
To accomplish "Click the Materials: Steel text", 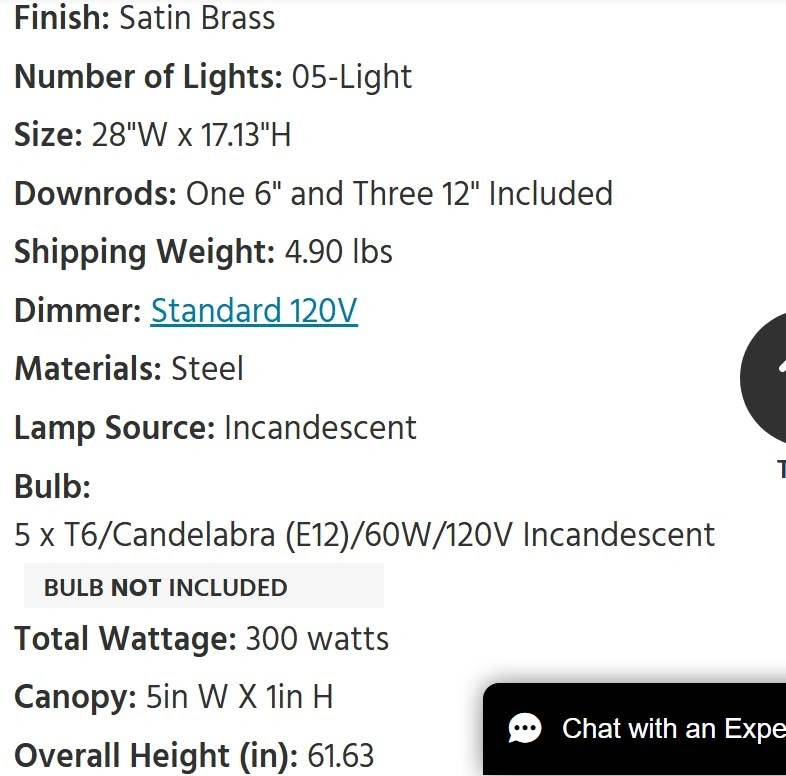I will click(x=128, y=369).
